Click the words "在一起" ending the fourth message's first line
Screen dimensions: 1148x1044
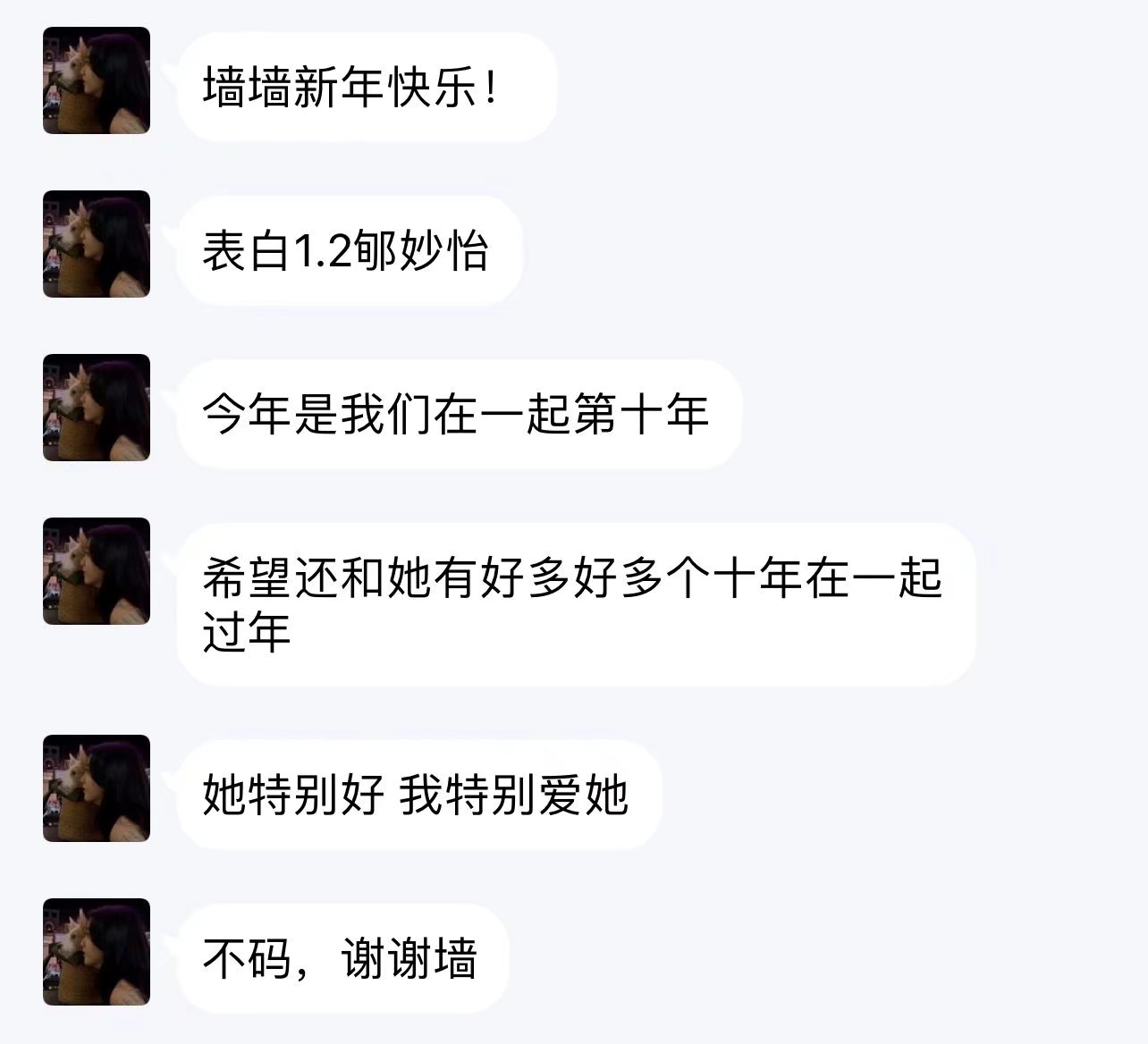874,578
